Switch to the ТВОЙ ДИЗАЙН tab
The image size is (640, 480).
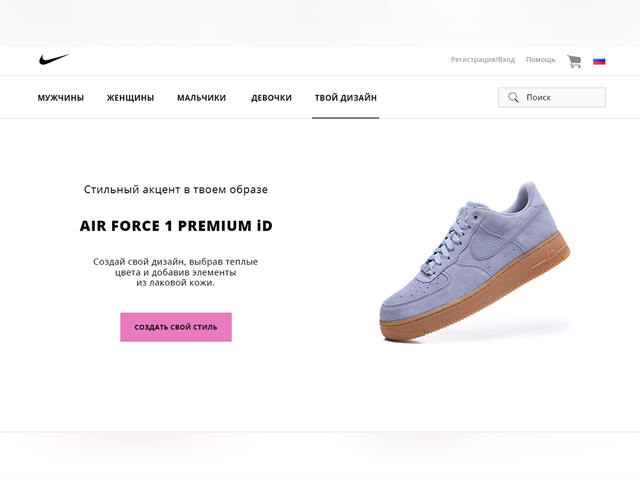coord(346,98)
